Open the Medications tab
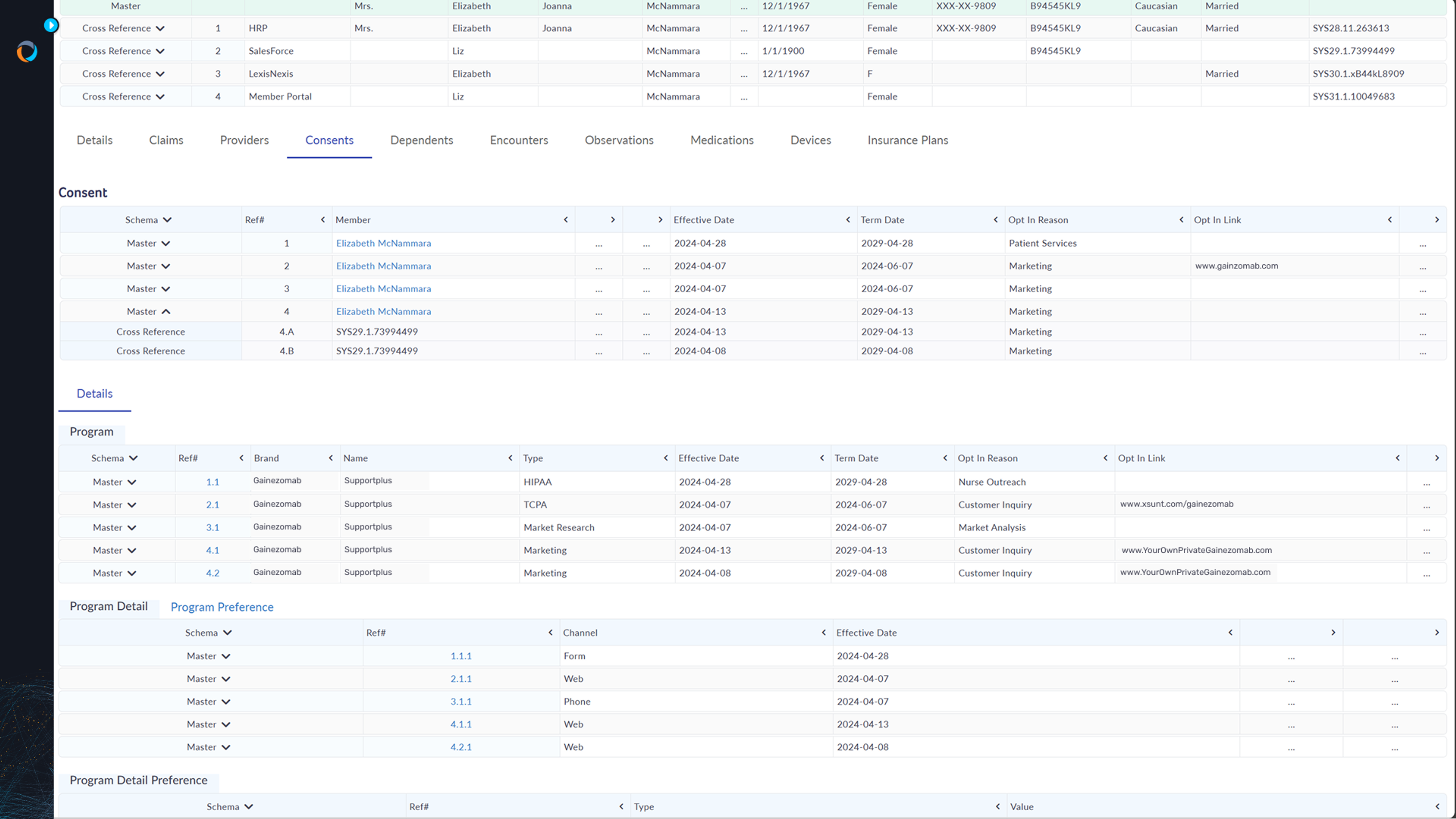The image size is (1456, 819). (722, 140)
